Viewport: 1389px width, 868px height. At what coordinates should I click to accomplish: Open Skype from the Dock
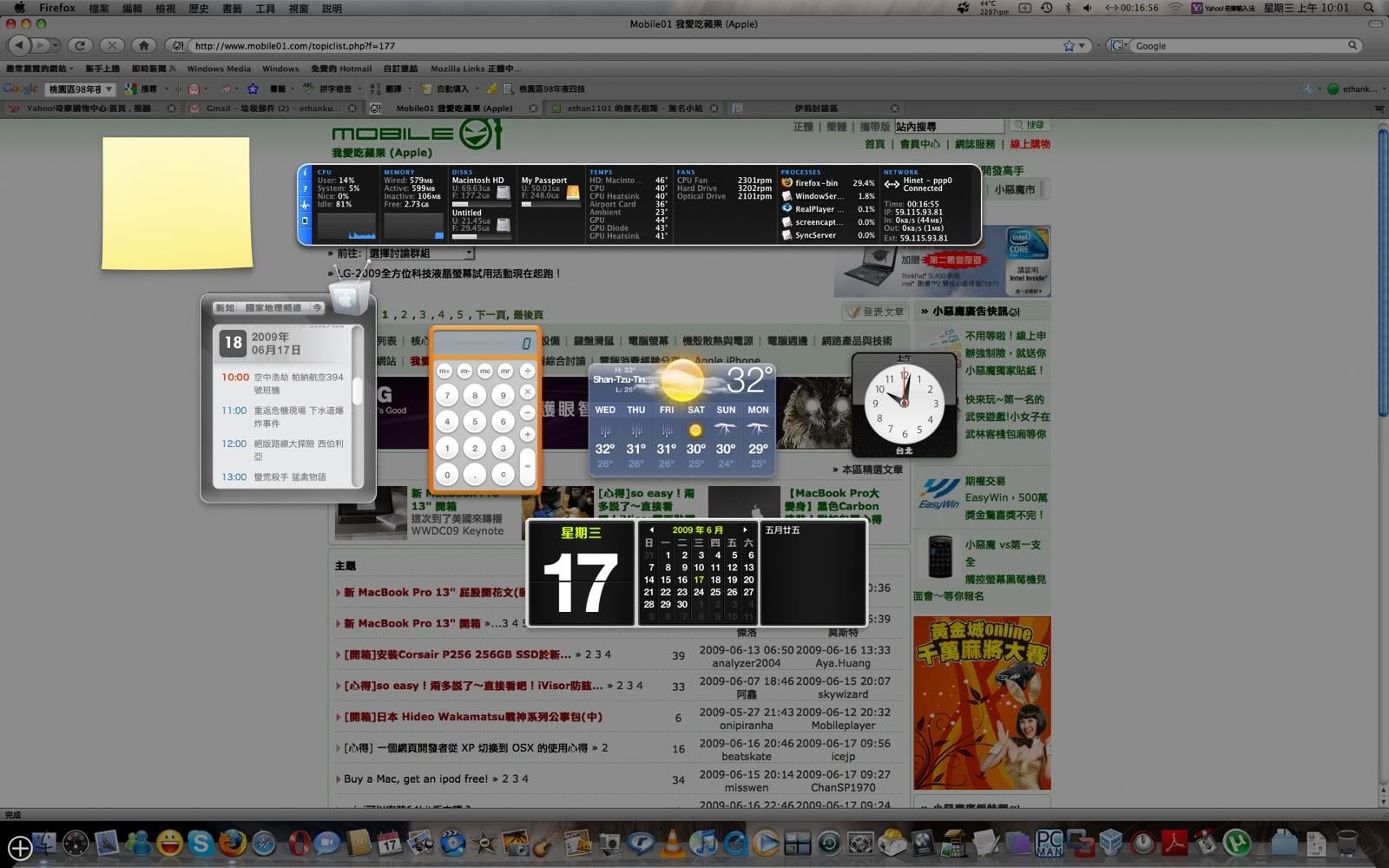pyautogui.click(x=201, y=842)
